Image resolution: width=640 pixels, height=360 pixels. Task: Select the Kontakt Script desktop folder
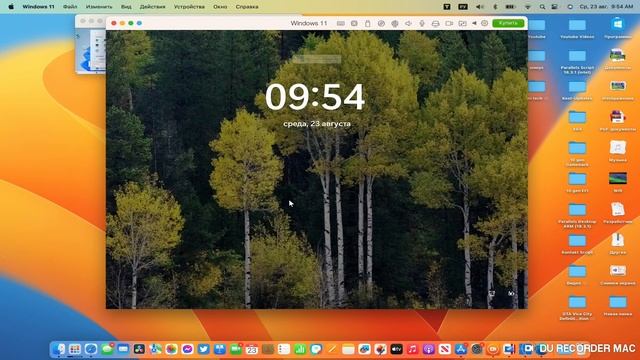[577, 244]
